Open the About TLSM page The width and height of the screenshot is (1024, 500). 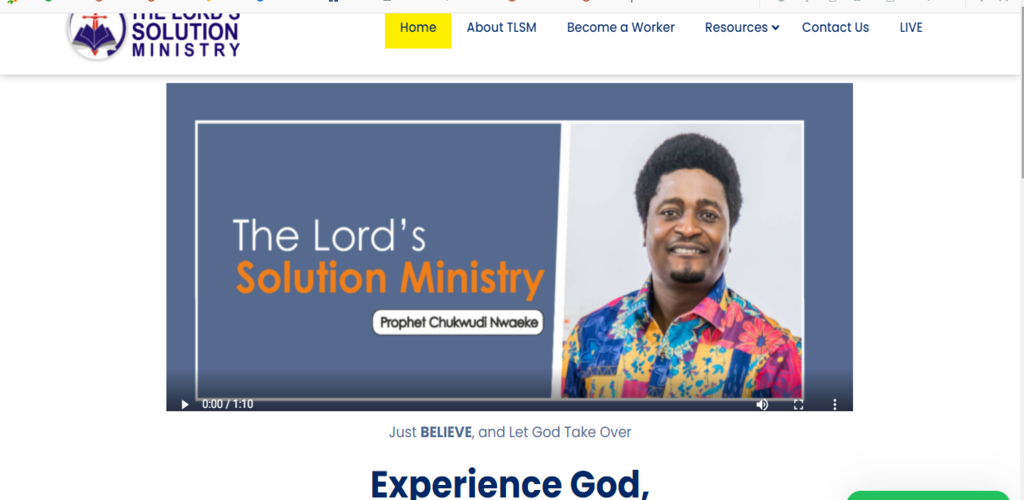(502, 27)
